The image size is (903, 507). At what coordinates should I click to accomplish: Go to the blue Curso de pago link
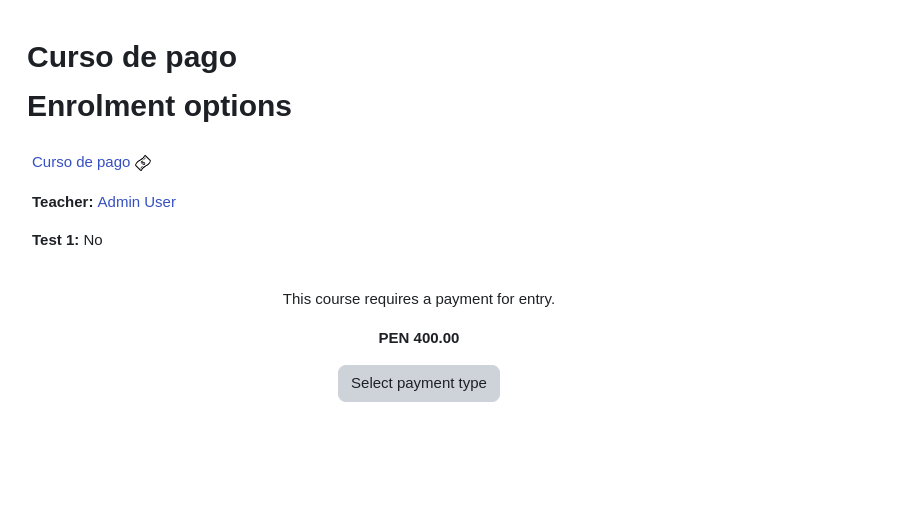(x=81, y=162)
